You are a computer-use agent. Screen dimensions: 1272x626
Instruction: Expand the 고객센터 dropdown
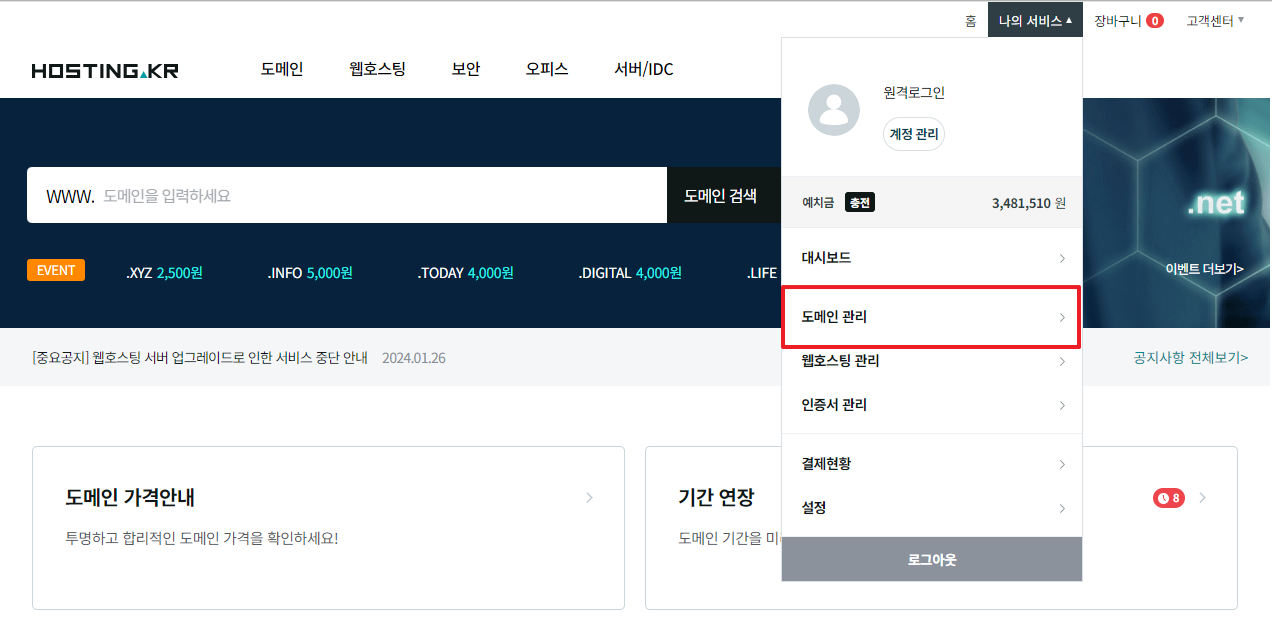pyautogui.click(x=1214, y=20)
